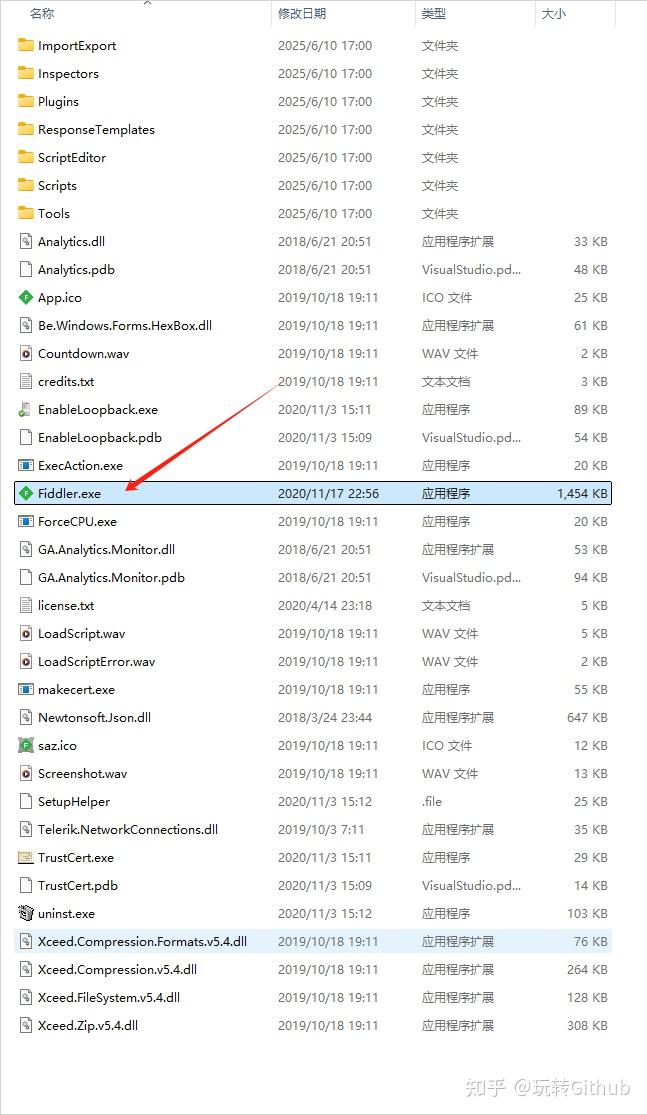Screen dimensions: 647x1115
Task: Click the makecert.exe program icon
Action: [26, 690]
